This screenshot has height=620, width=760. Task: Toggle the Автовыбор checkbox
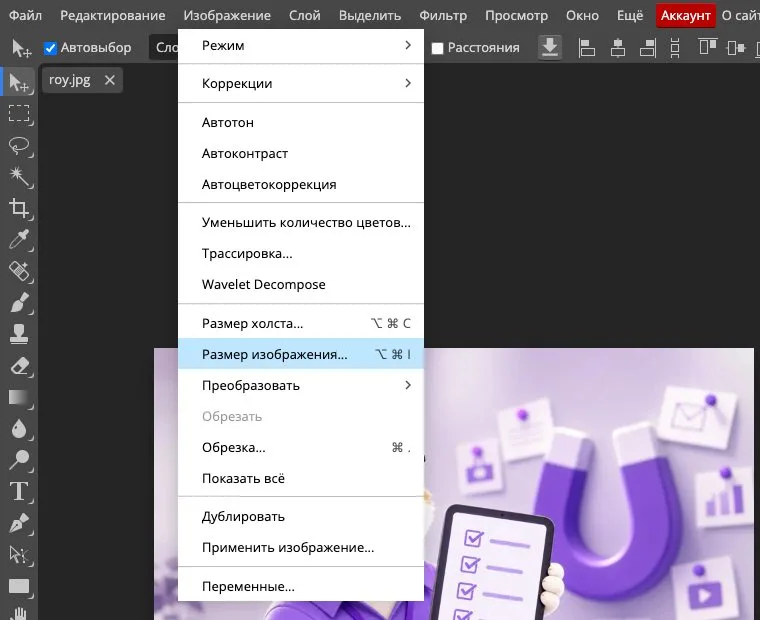coord(50,48)
